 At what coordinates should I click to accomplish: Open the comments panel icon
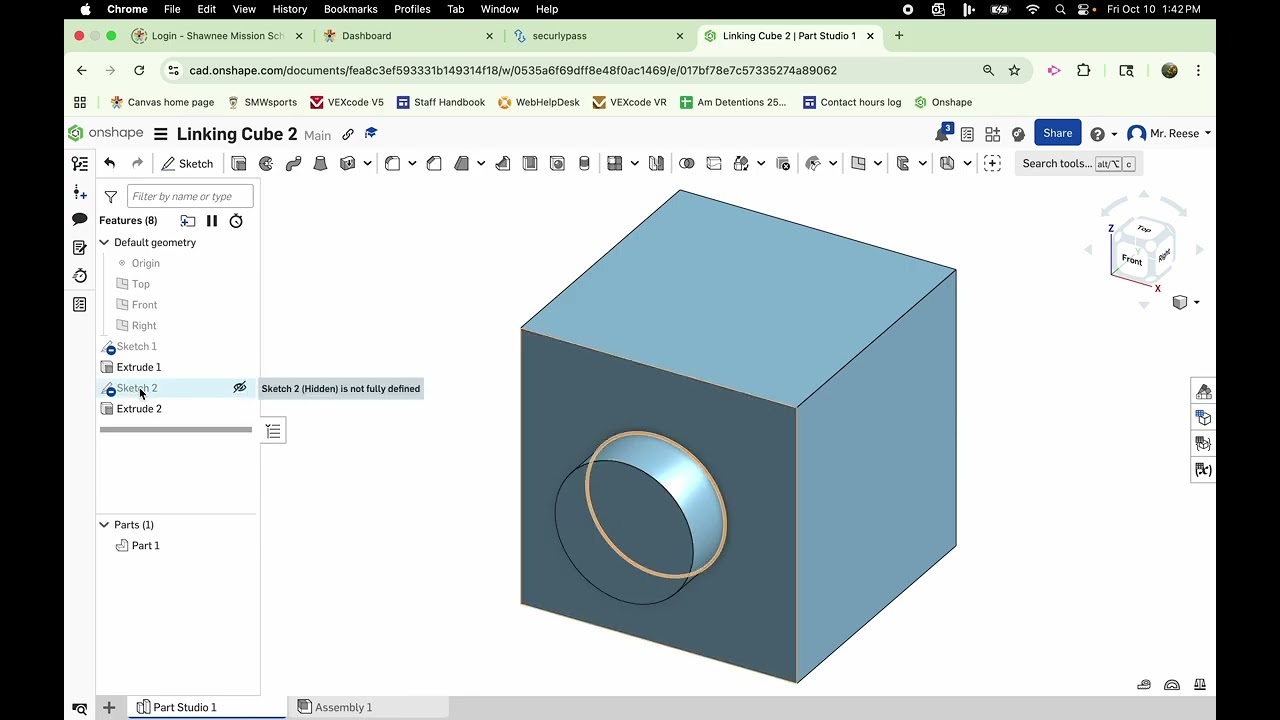click(x=80, y=219)
